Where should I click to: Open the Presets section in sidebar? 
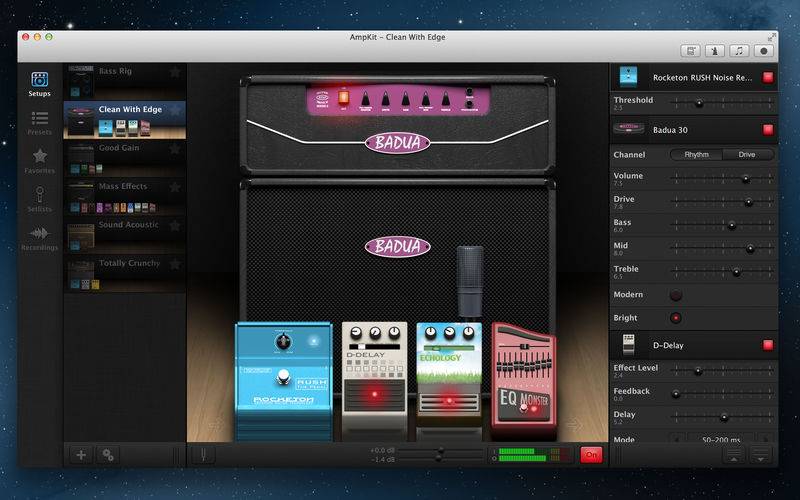tap(39, 123)
